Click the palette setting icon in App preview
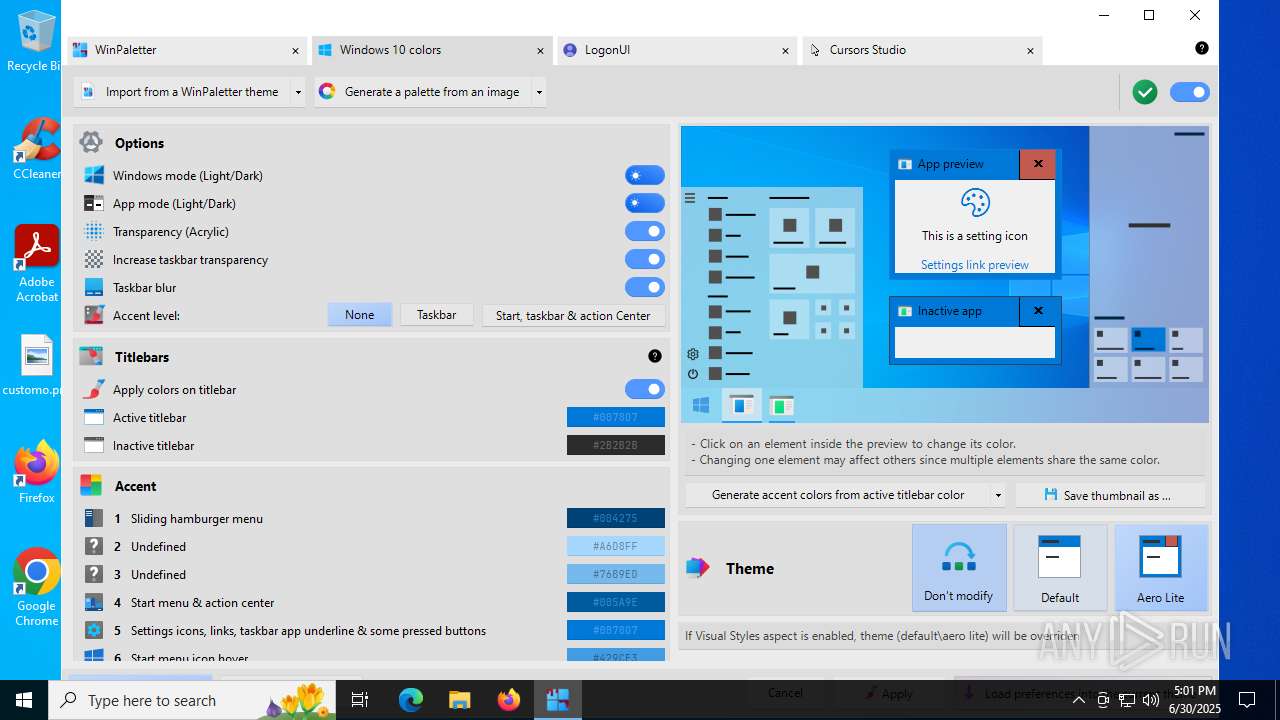This screenshot has width=1280, height=720. pyautogui.click(x=975, y=203)
